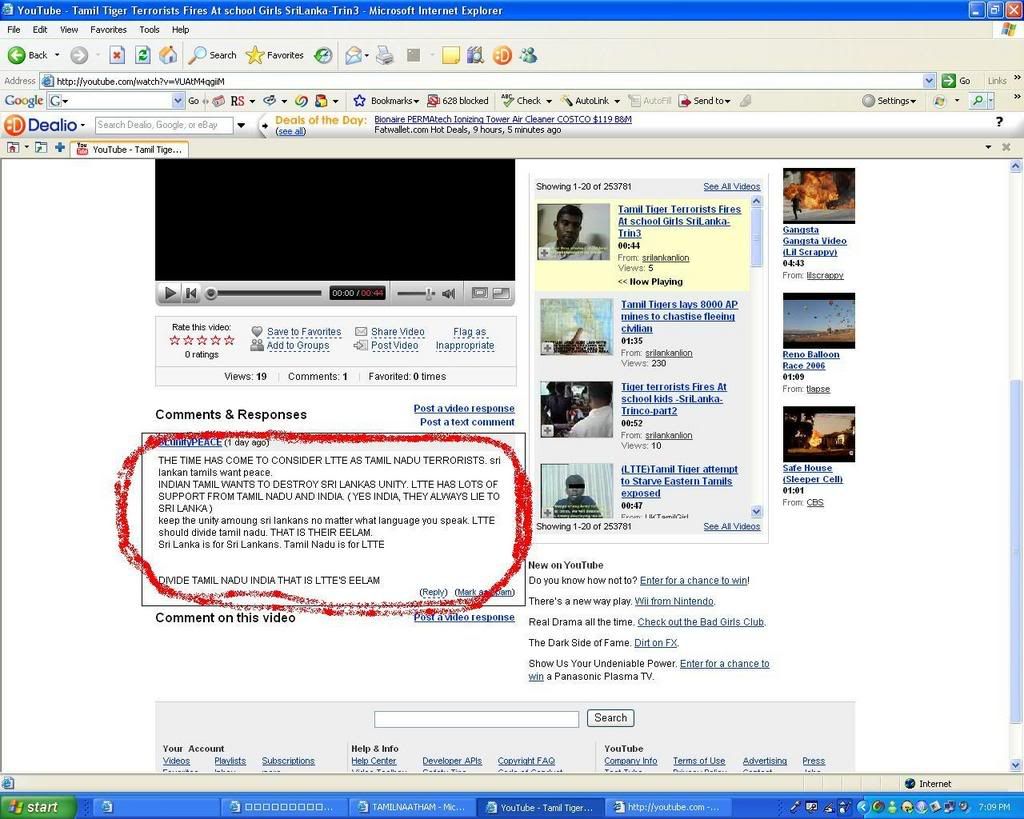1024x819 pixels.
Task: Open the History icon beside Favorites
Action: (323, 55)
